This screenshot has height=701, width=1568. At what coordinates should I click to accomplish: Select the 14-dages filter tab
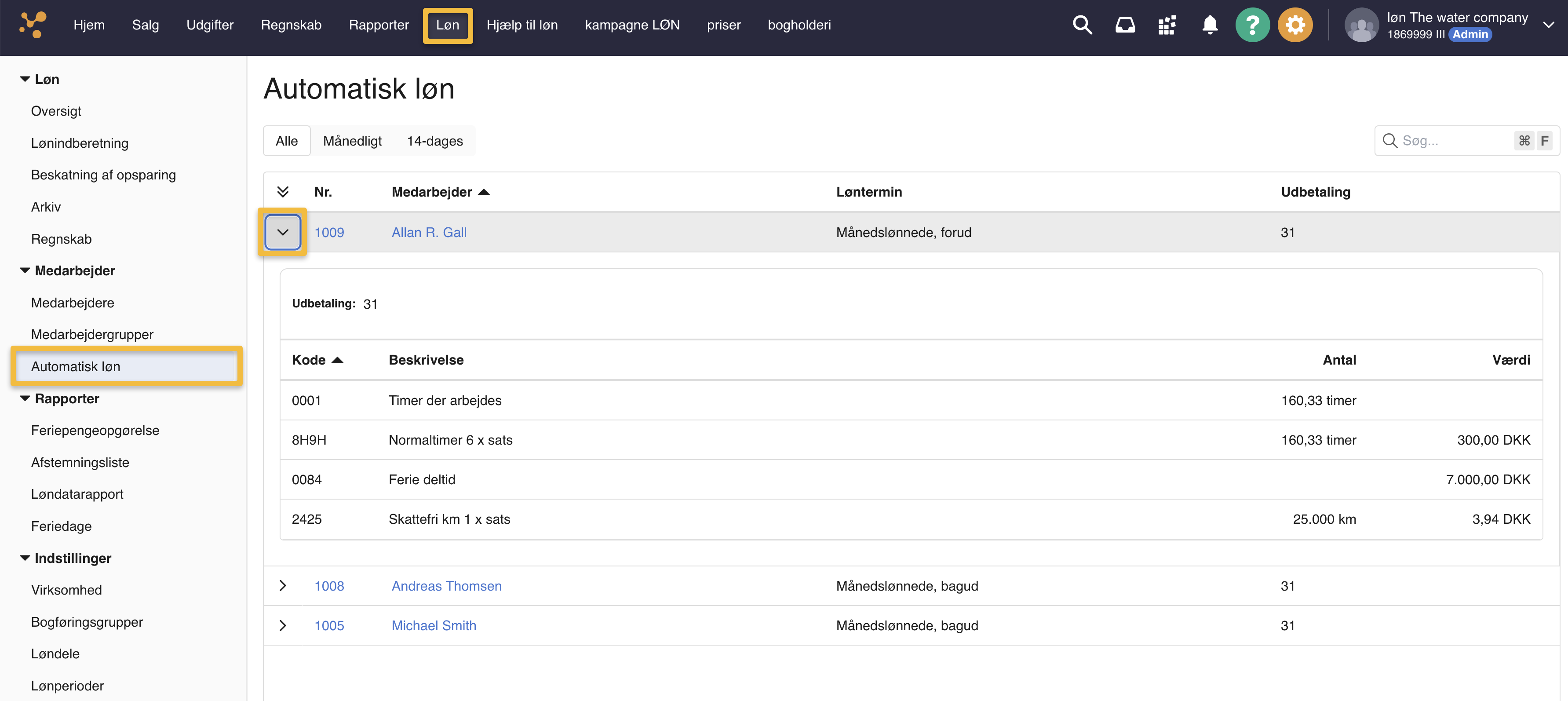tap(434, 141)
